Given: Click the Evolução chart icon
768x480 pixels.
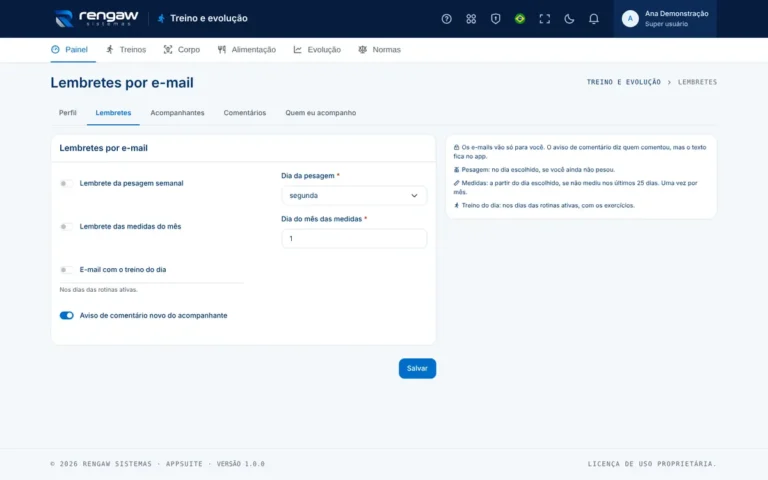Looking at the screenshot, I should pos(297,49).
